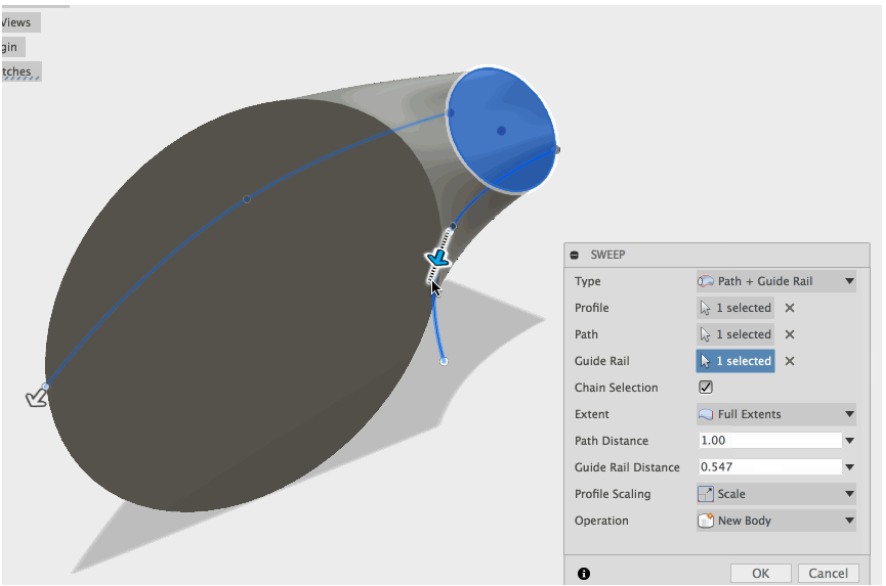The width and height of the screenshot is (886, 586).
Task: Click the Guide Rail Distance field showing 0.547
Action: (x=768, y=467)
